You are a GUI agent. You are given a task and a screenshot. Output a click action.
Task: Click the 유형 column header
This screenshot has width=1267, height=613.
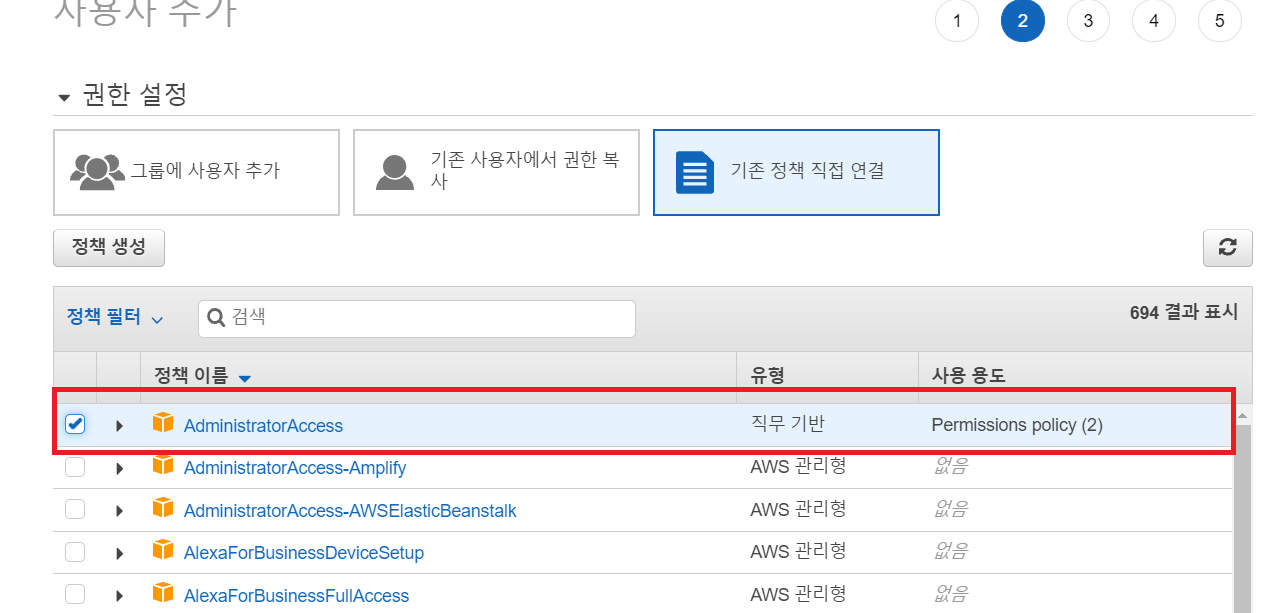[x=767, y=376]
